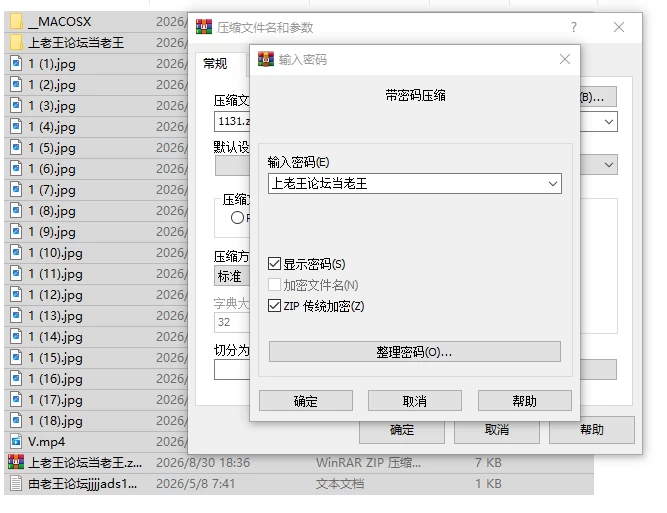Click the question mark help icon in title bar
This screenshot has height=513, width=667.
tap(574, 27)
